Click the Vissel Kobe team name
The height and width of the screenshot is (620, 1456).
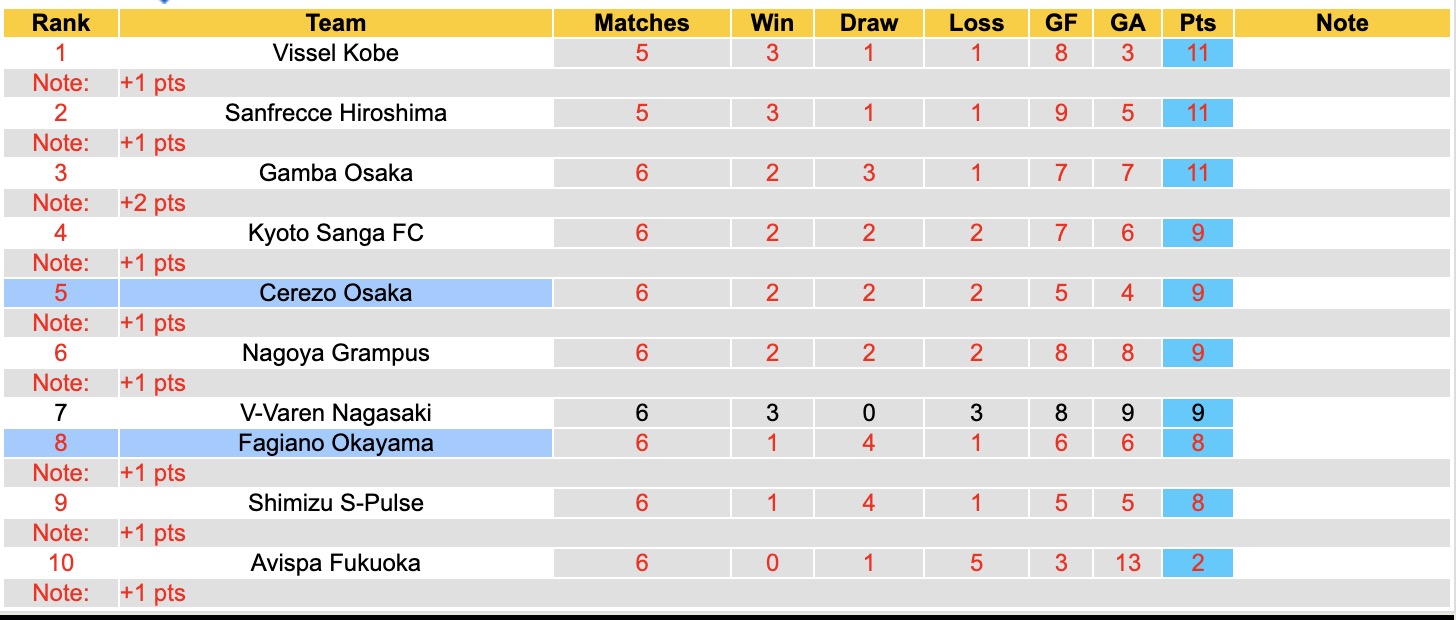pos(335,53)
